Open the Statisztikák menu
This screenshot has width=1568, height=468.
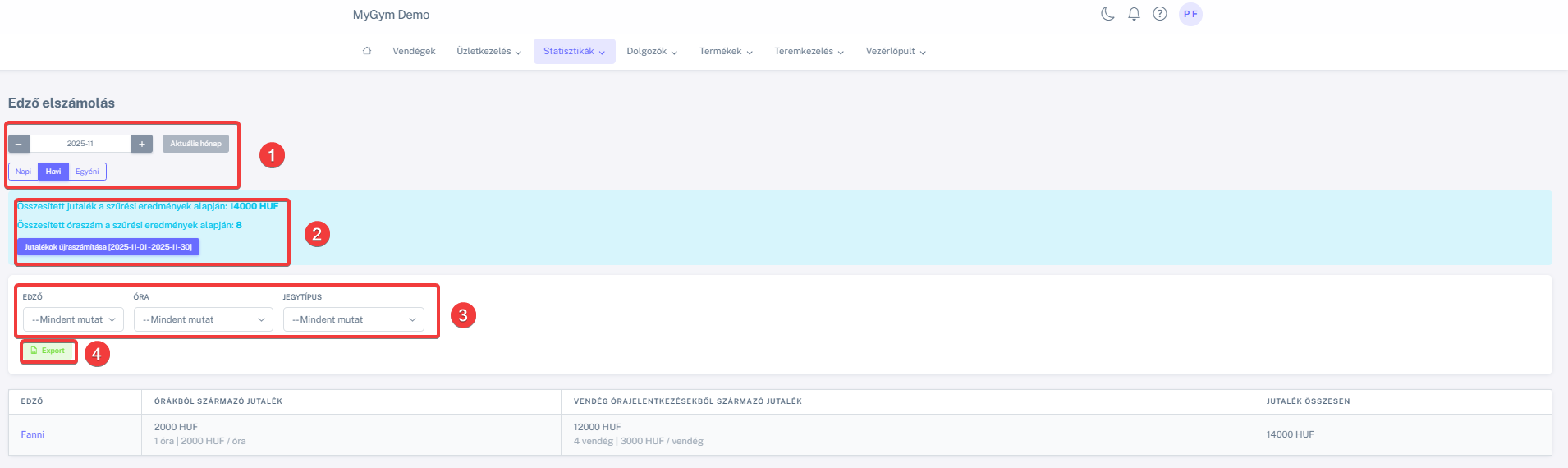[x=574, y=51]
